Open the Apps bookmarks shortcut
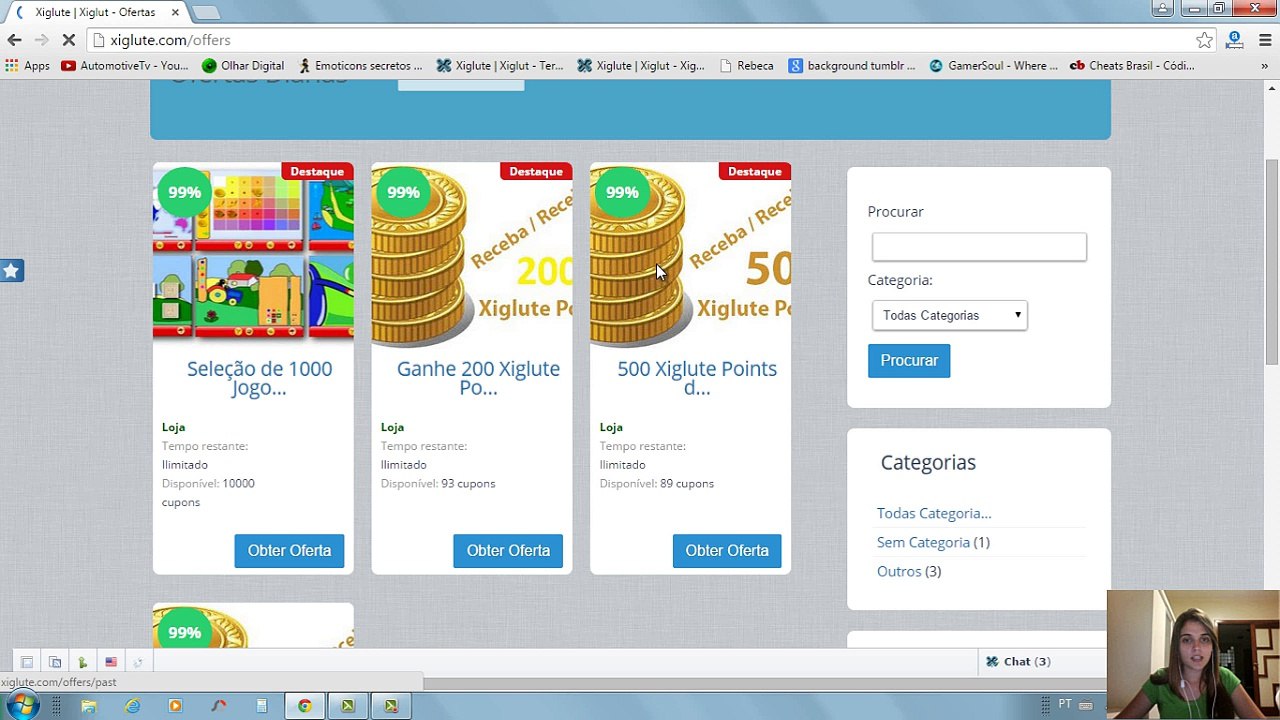This screenshot has width=1280, height=720. coord(28,65)
